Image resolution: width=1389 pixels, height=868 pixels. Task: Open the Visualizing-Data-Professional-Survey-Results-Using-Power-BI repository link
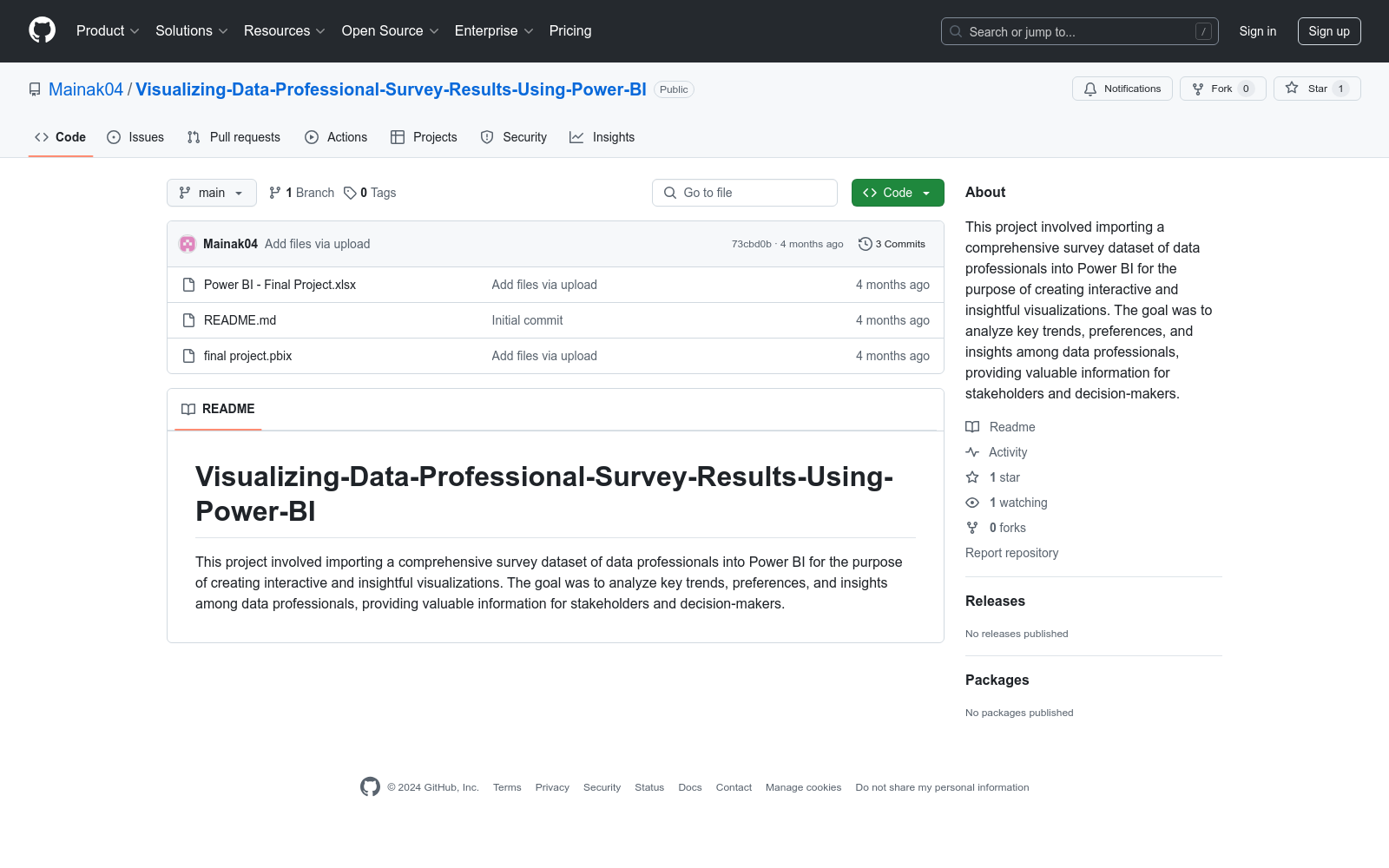tap(391, 89)
